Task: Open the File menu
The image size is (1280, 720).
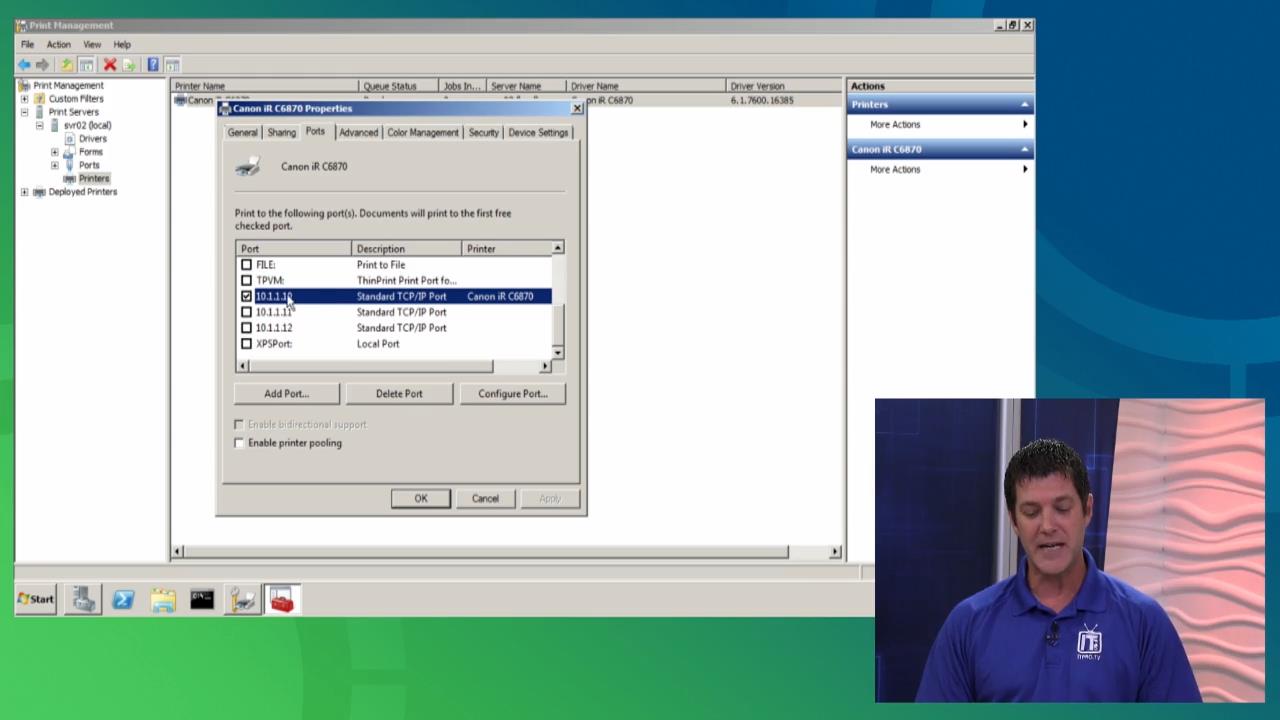Action: point(28,45)
